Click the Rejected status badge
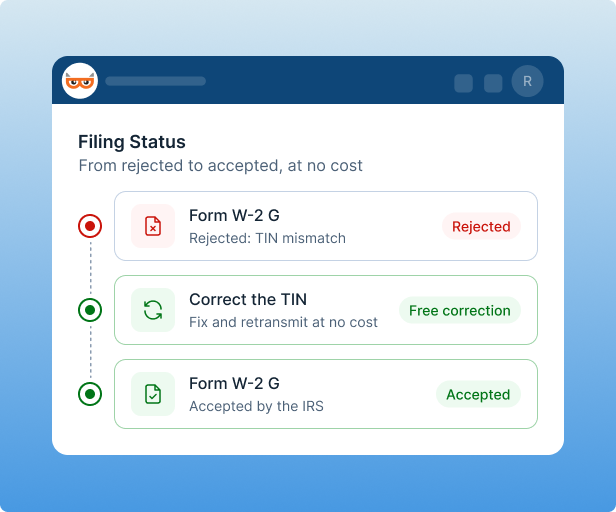 [481, 226]
